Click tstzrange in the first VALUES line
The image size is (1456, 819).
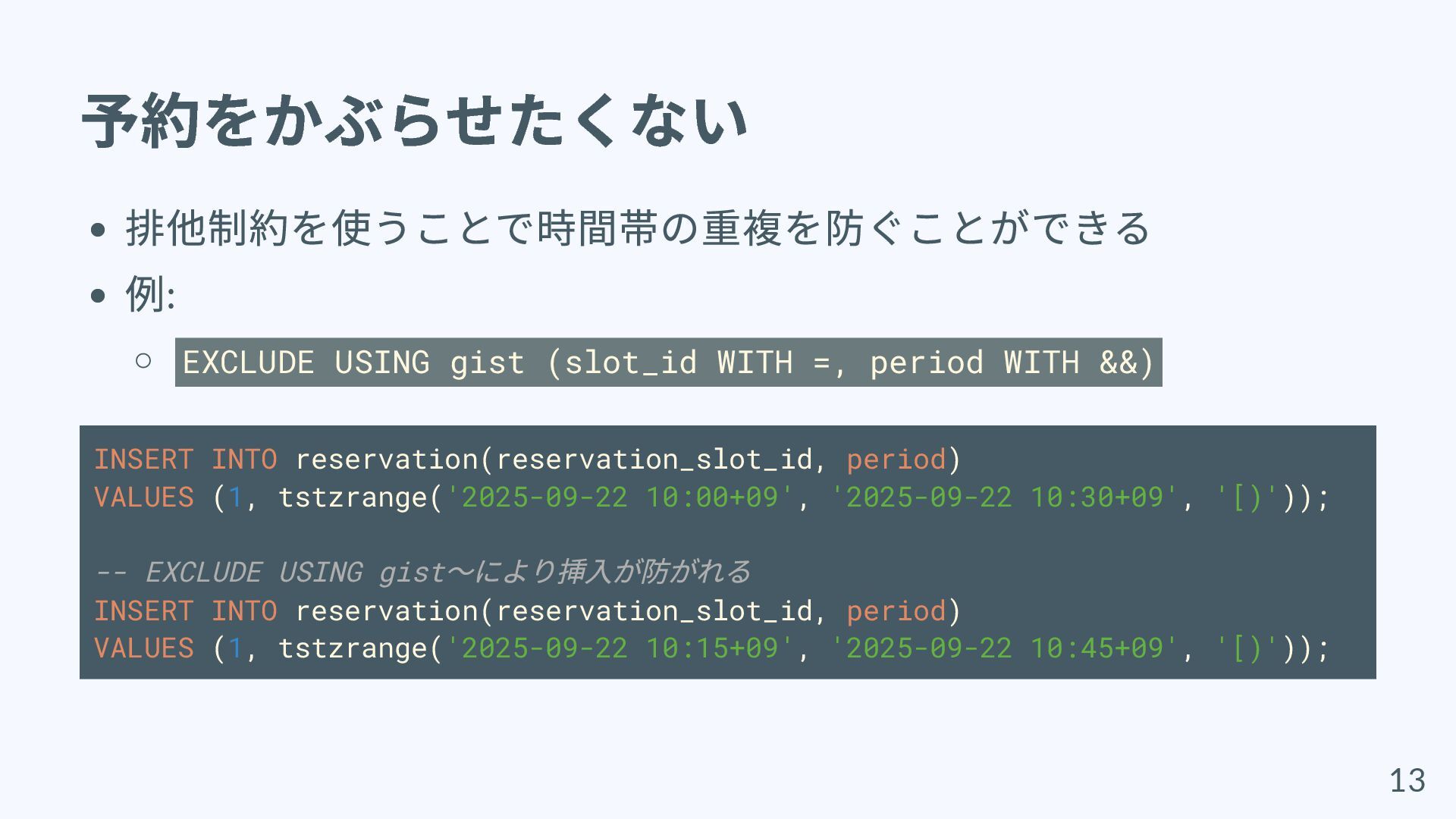(x=353, y=497)
